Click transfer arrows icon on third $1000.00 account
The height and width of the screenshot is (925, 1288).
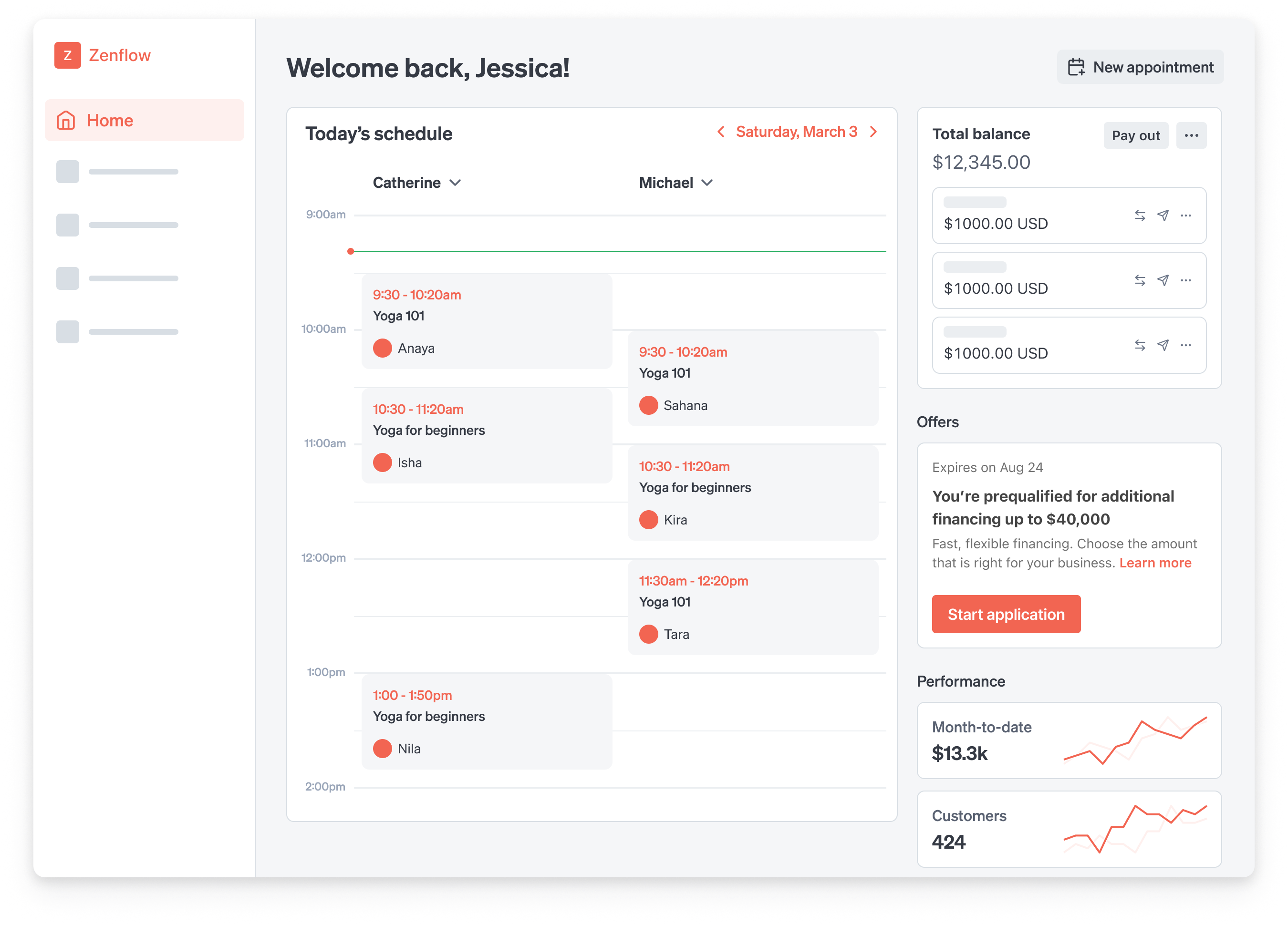[1139, 344]
